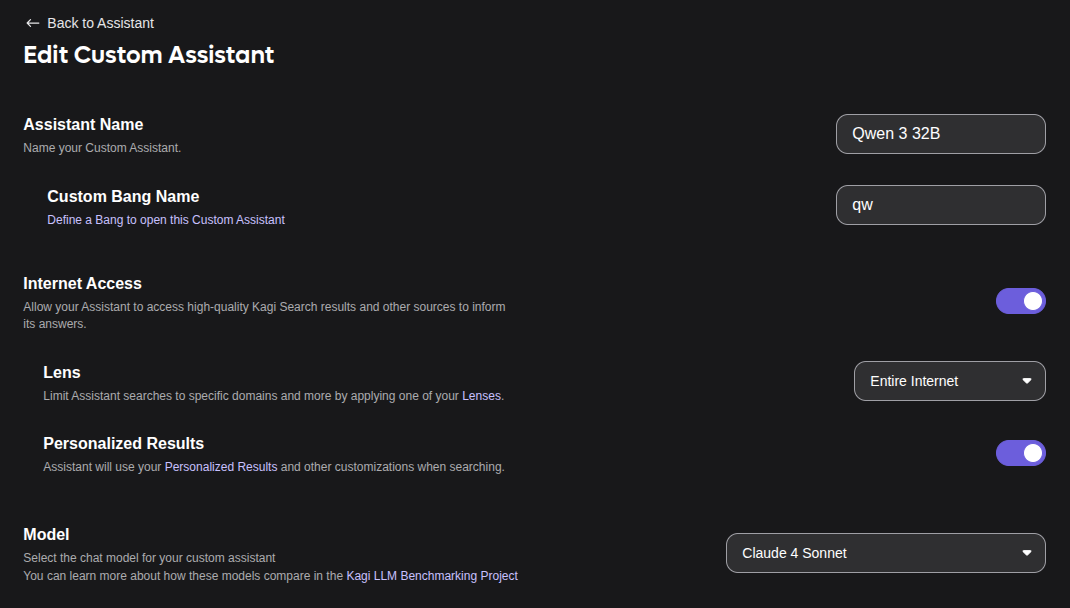
Task: Click the Assistant Name section label
Action: tap(83, 125)
